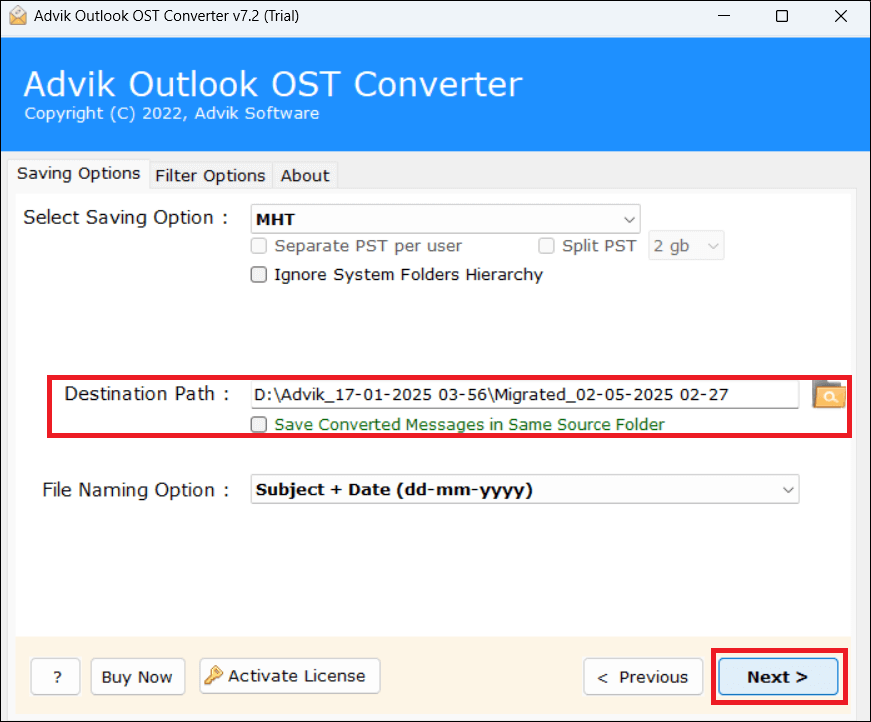Click the key icon on Activate License
Image resolution: width=871 pixels, height=722 pixels.
(x=213, y=675)
